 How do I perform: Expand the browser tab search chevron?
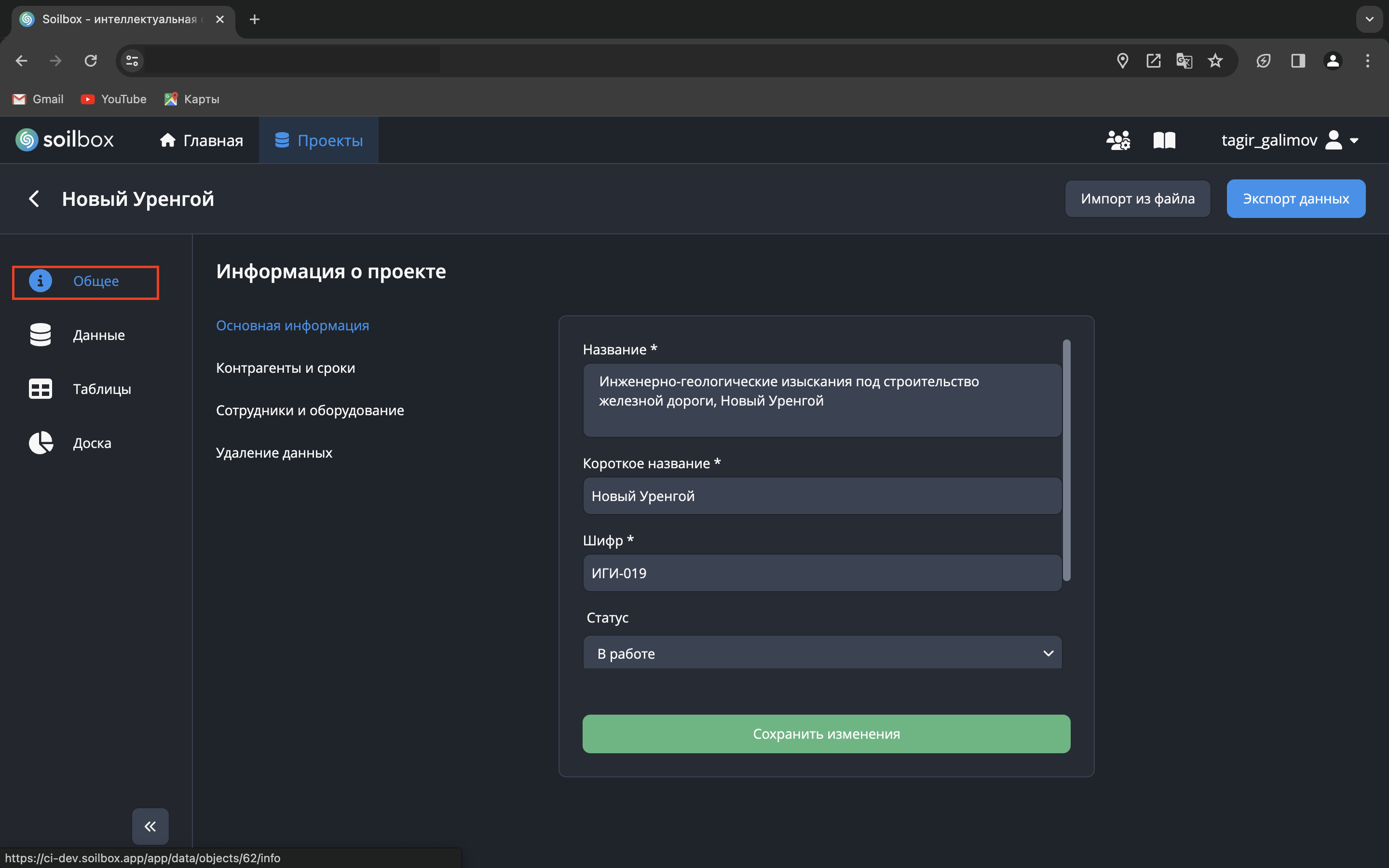1370,19
